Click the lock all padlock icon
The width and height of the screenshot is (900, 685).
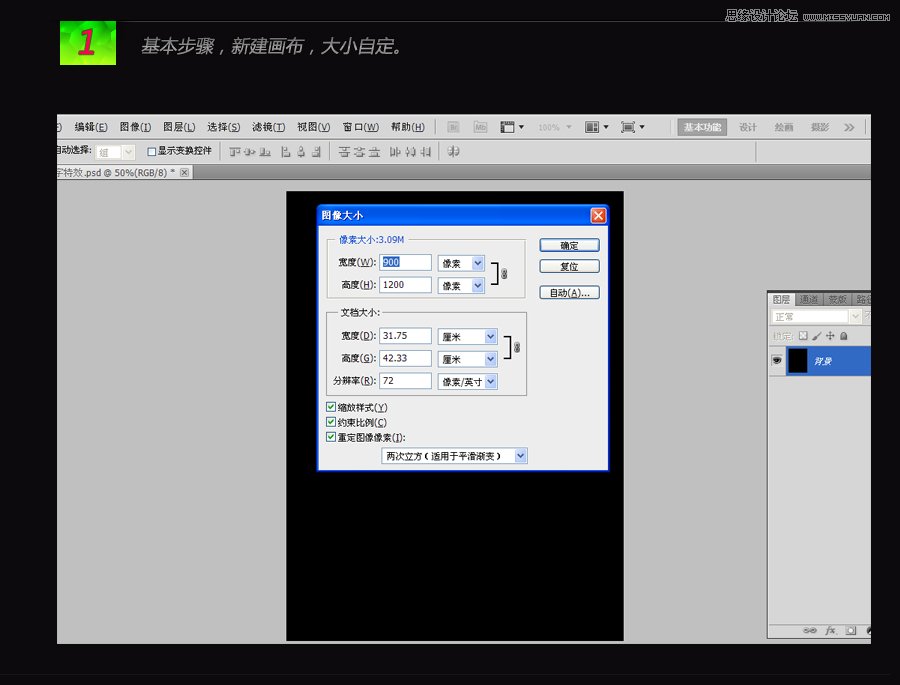click(x=843, y=336)
